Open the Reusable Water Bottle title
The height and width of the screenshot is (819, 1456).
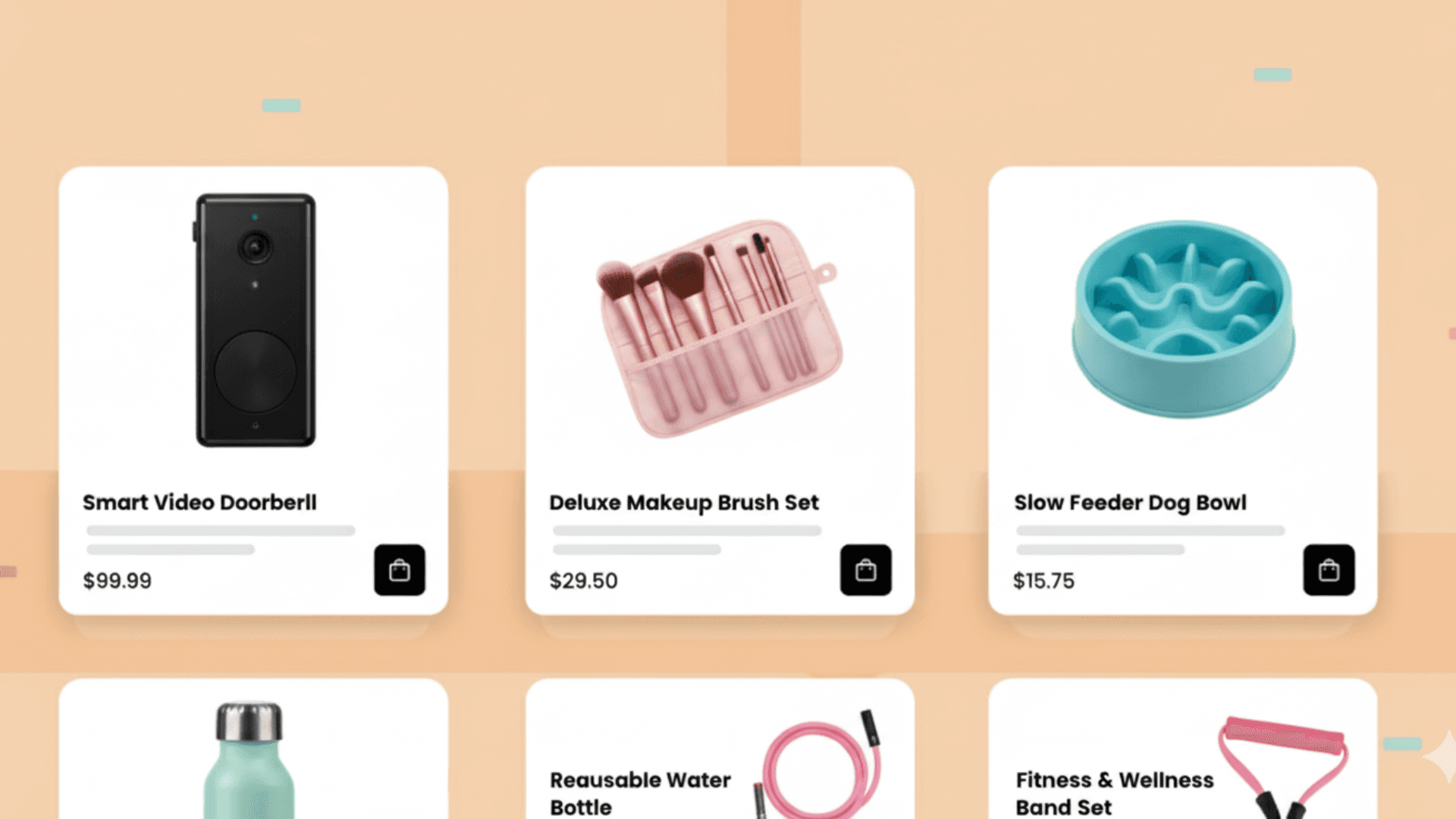click(x=640, y=793)
